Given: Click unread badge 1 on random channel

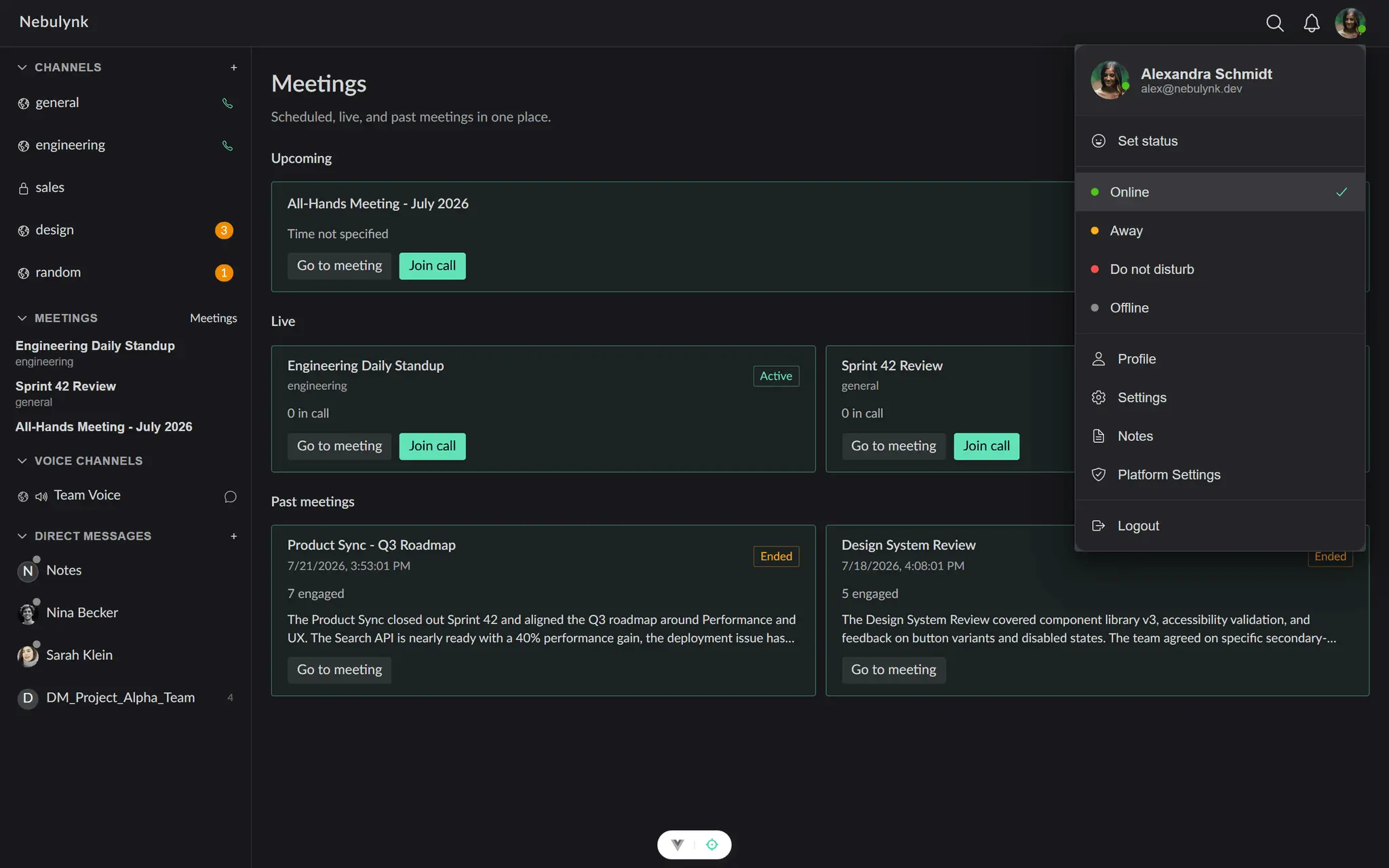Looking at the screenshot, I should (x=224, y=273).
